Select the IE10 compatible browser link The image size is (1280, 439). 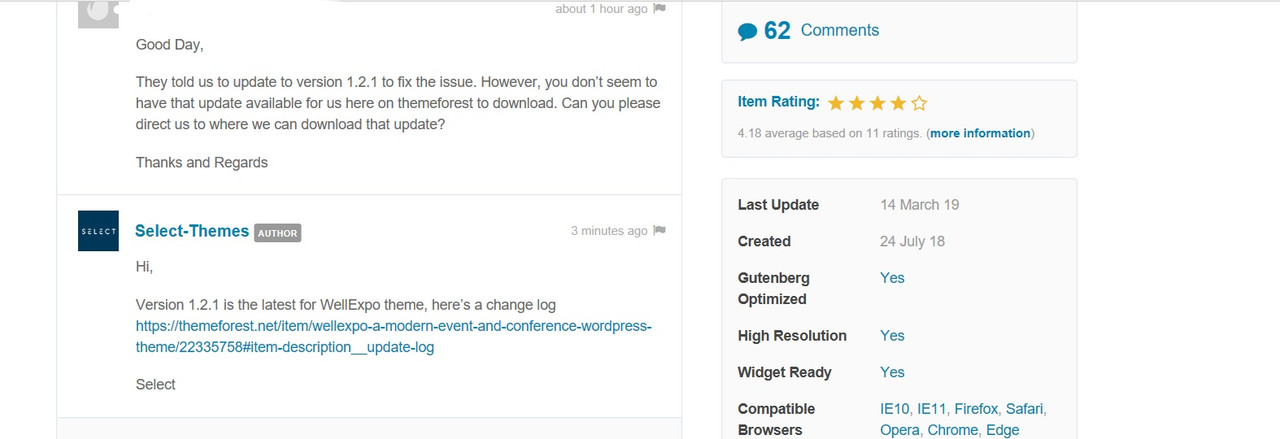[894, 409]
